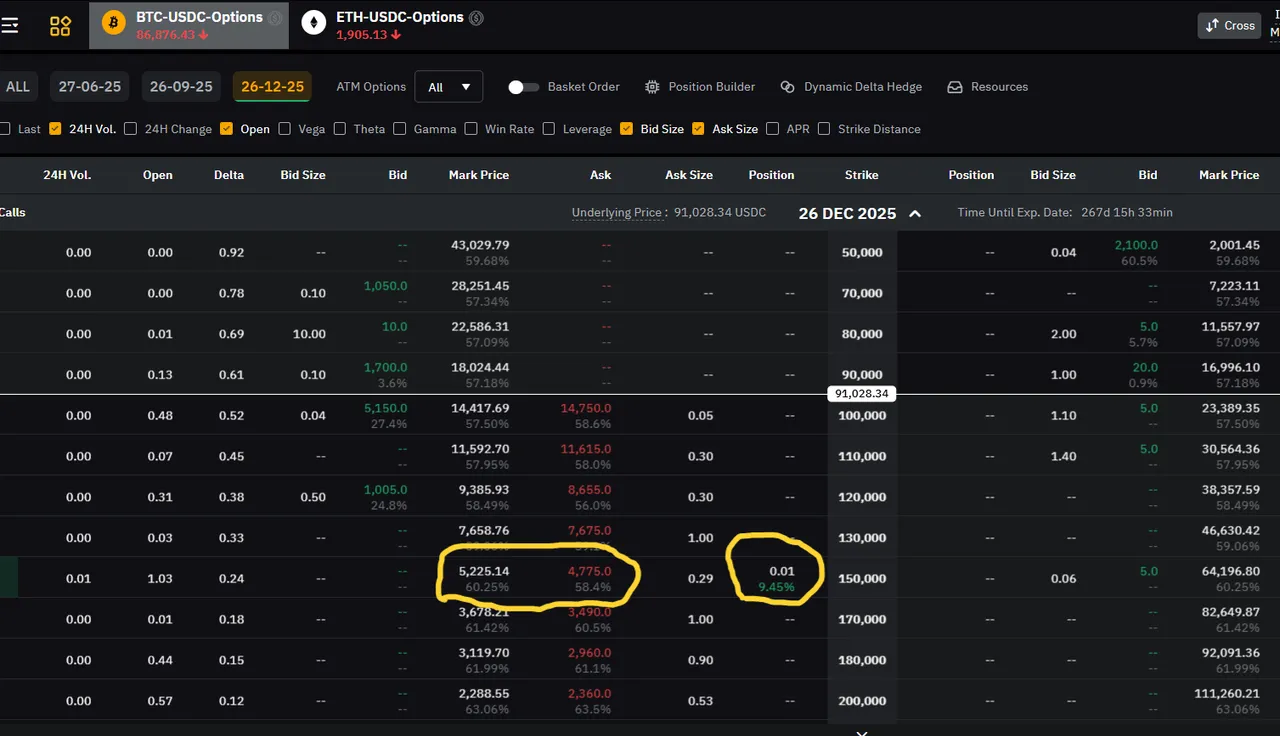Select the 26-12-25 expiry tab
The height and width of the screenshot is (736, 1280).
[x=272, y=87]
